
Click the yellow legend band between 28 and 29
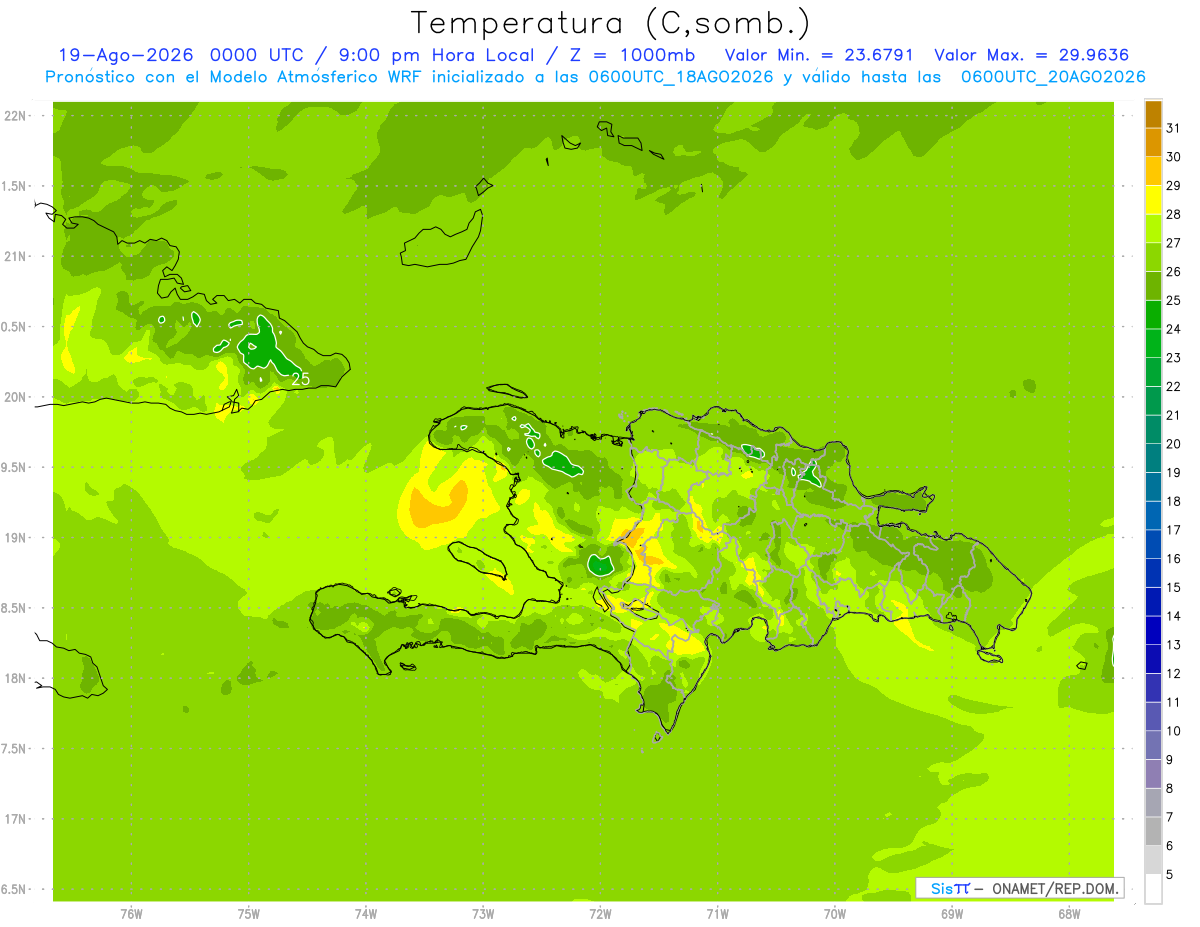coord(1153,200)
